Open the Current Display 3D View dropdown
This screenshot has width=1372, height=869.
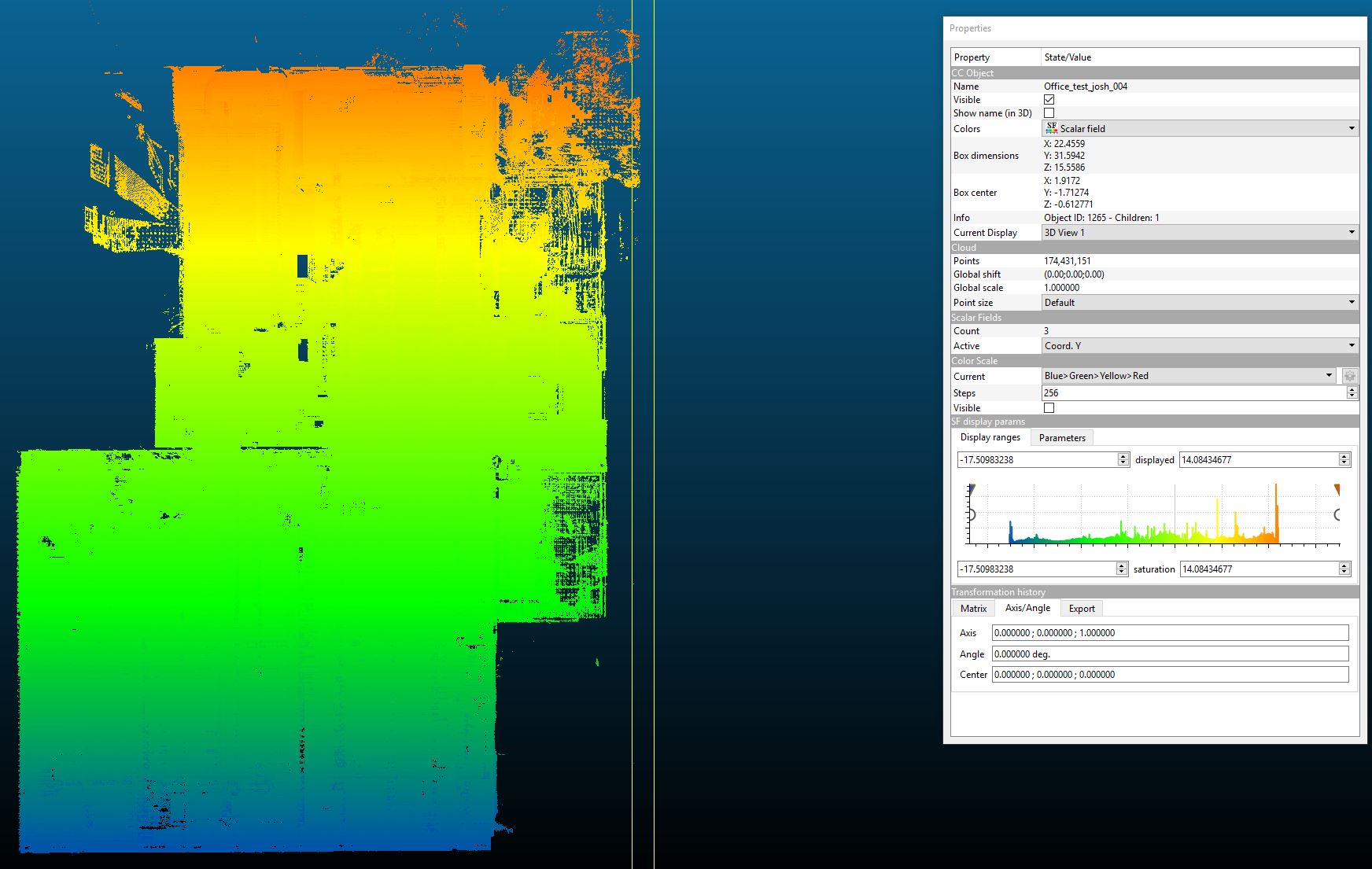[x=1200, y=233]
